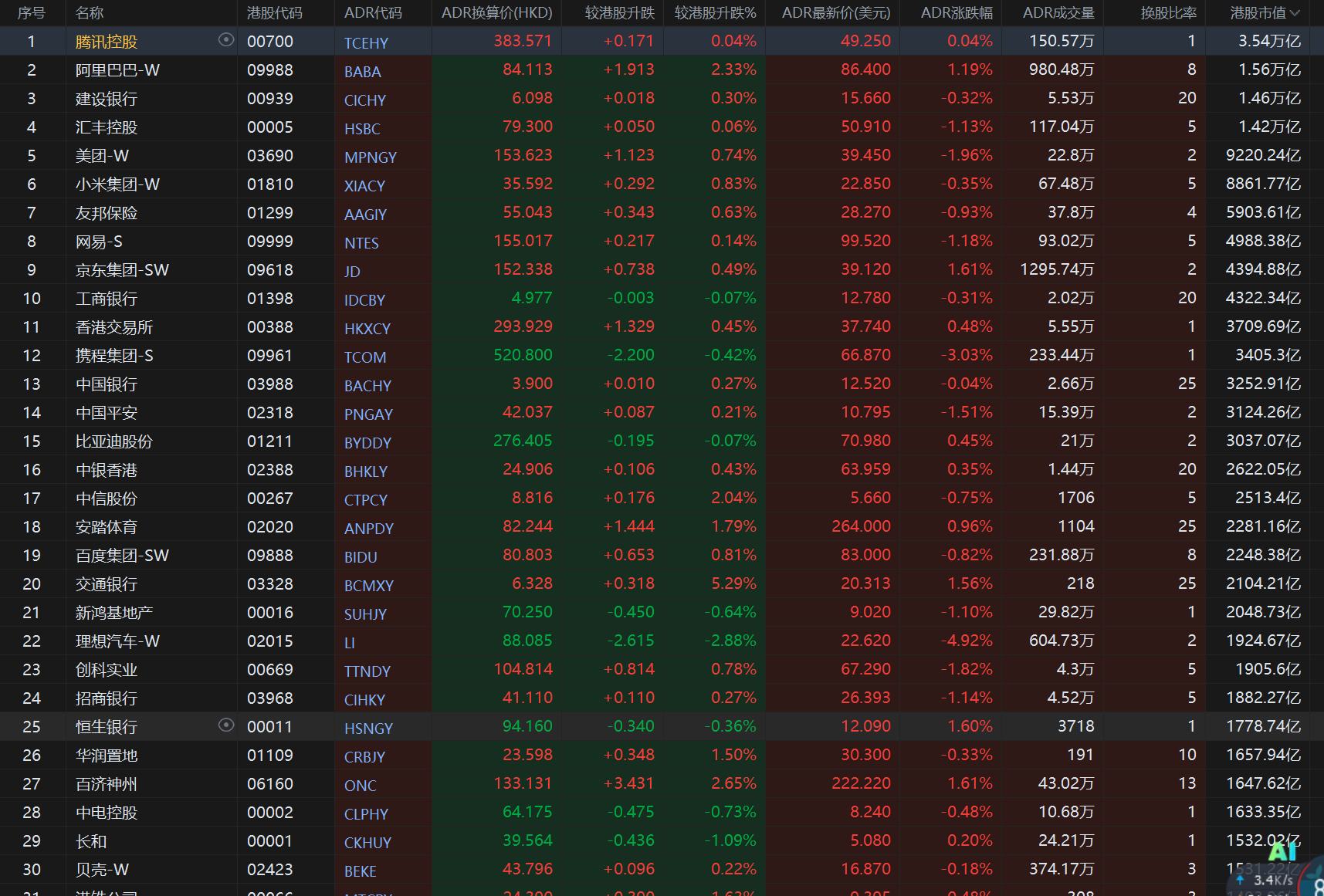Sort by ADR代码 column header
The image size is (1324, 896).
[373, 13]
